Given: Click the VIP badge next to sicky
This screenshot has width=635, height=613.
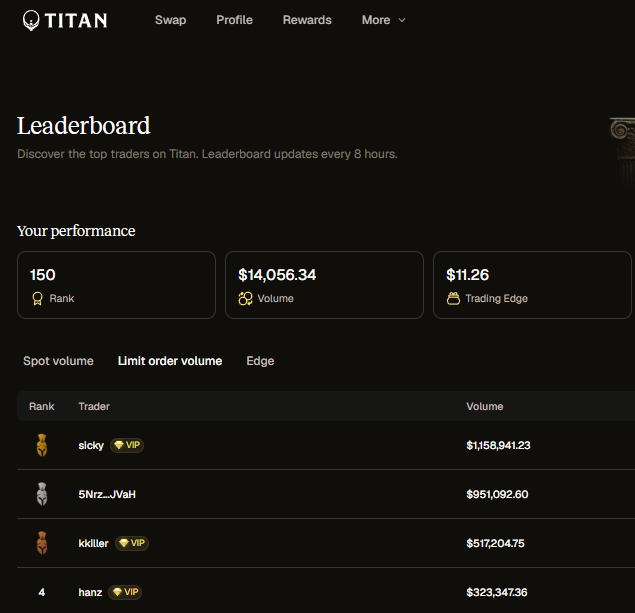Looking at the screenshot, I should 127,445.
